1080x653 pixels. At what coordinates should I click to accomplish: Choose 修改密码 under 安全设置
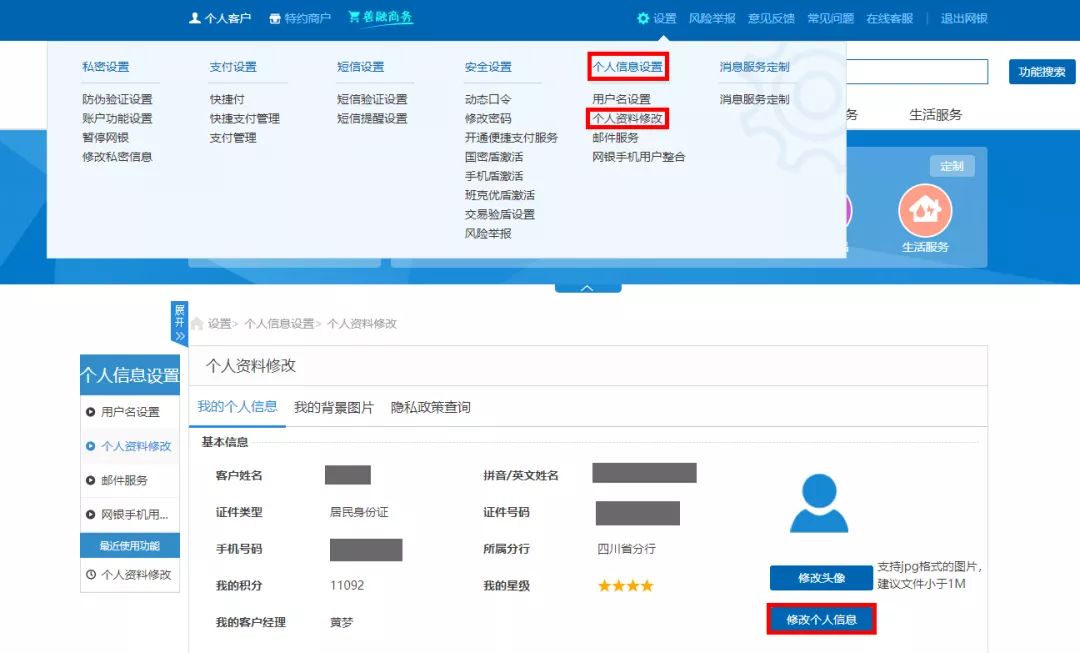click(487, 118)
